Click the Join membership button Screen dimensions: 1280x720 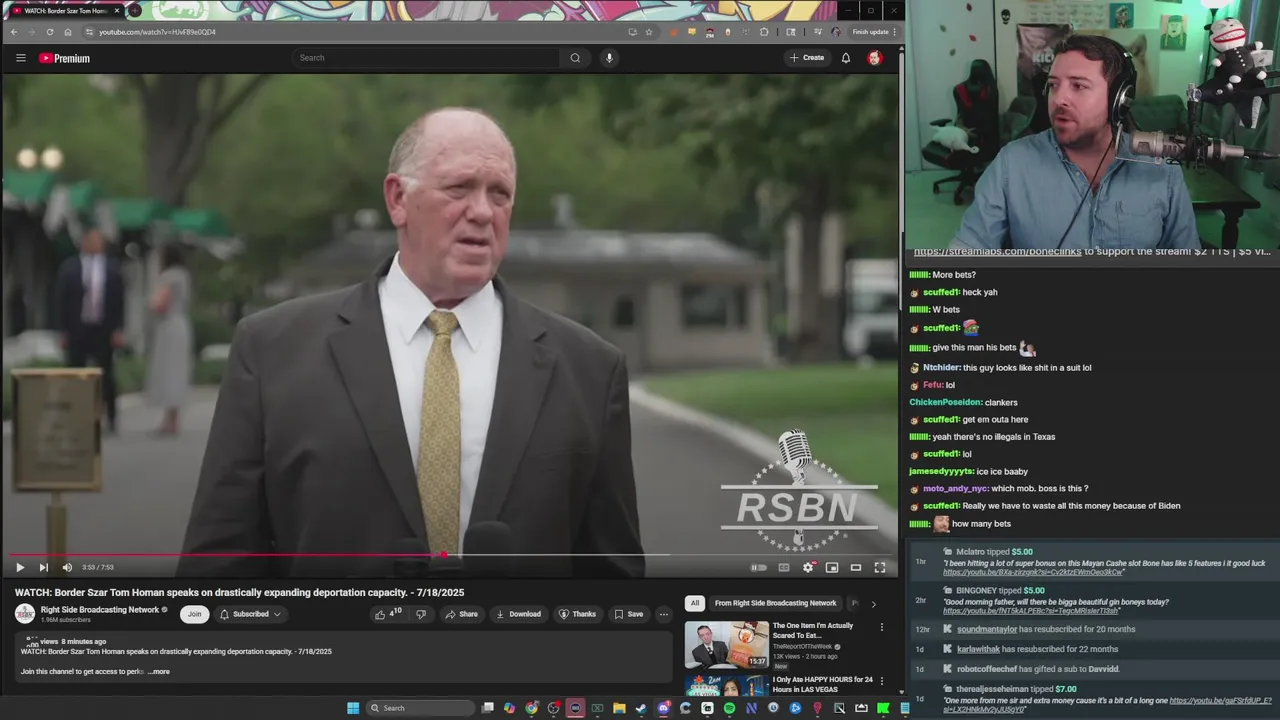[194, 614]
